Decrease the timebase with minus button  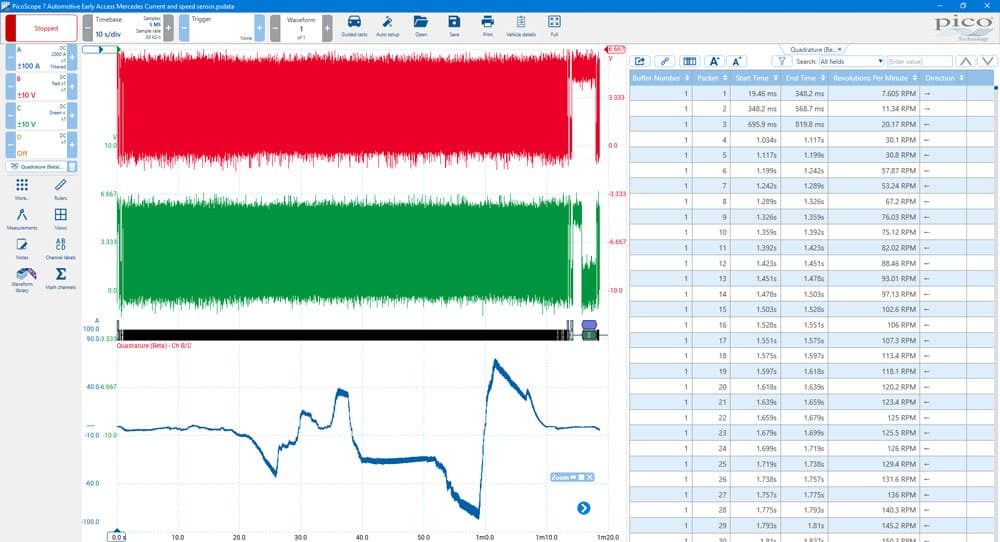click(88, 28)
